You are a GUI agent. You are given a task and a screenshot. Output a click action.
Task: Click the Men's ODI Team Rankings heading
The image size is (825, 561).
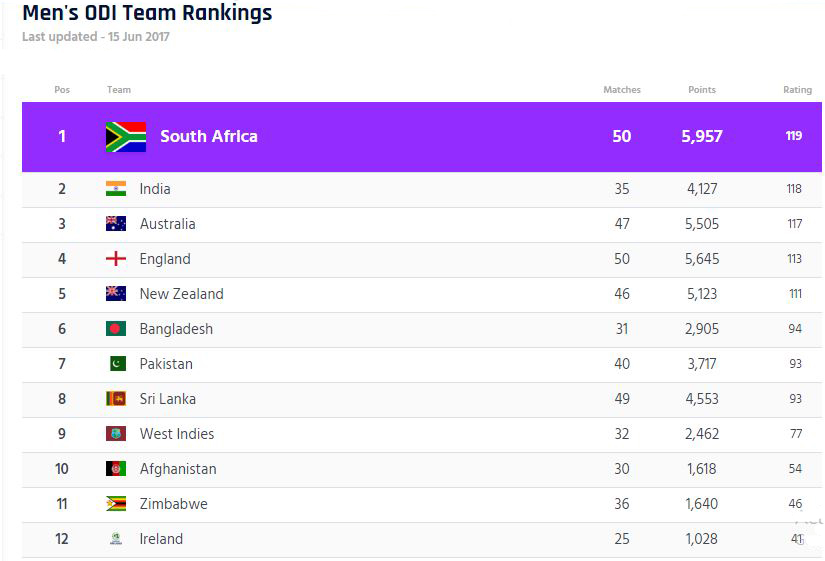tap(147, 14)
